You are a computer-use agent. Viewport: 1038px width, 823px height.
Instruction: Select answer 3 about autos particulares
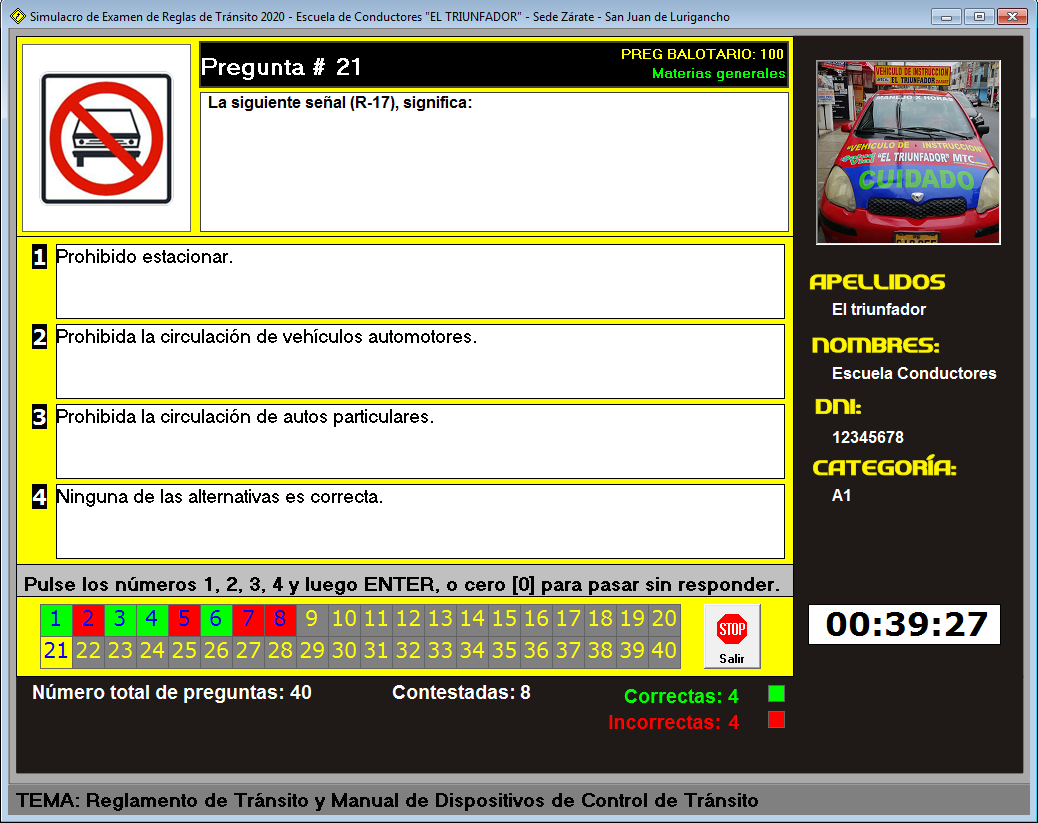pyautogui.click(x=420, y=441)
